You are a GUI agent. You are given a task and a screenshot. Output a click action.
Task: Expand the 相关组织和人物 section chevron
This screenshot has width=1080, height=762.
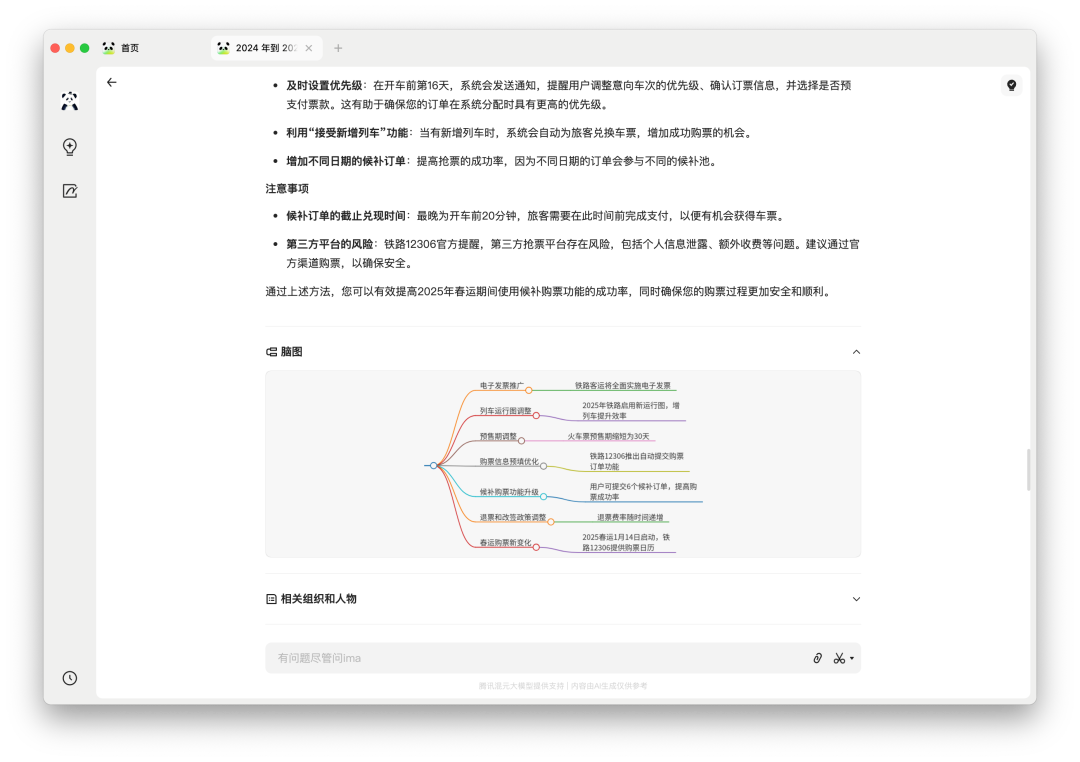point(856,599)
